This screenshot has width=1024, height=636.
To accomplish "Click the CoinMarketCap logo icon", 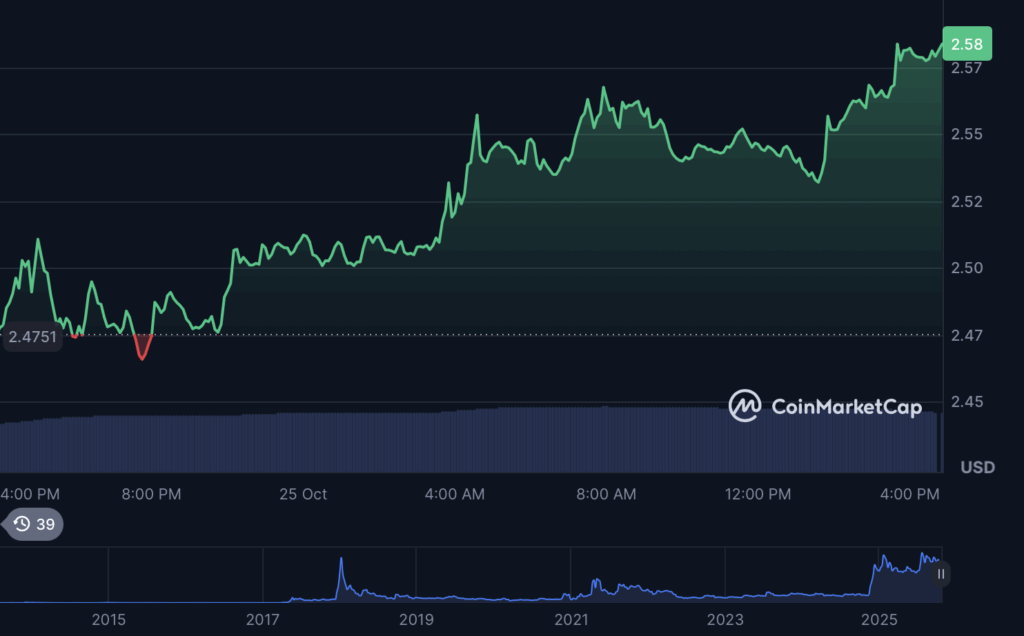I will (744, 406).
